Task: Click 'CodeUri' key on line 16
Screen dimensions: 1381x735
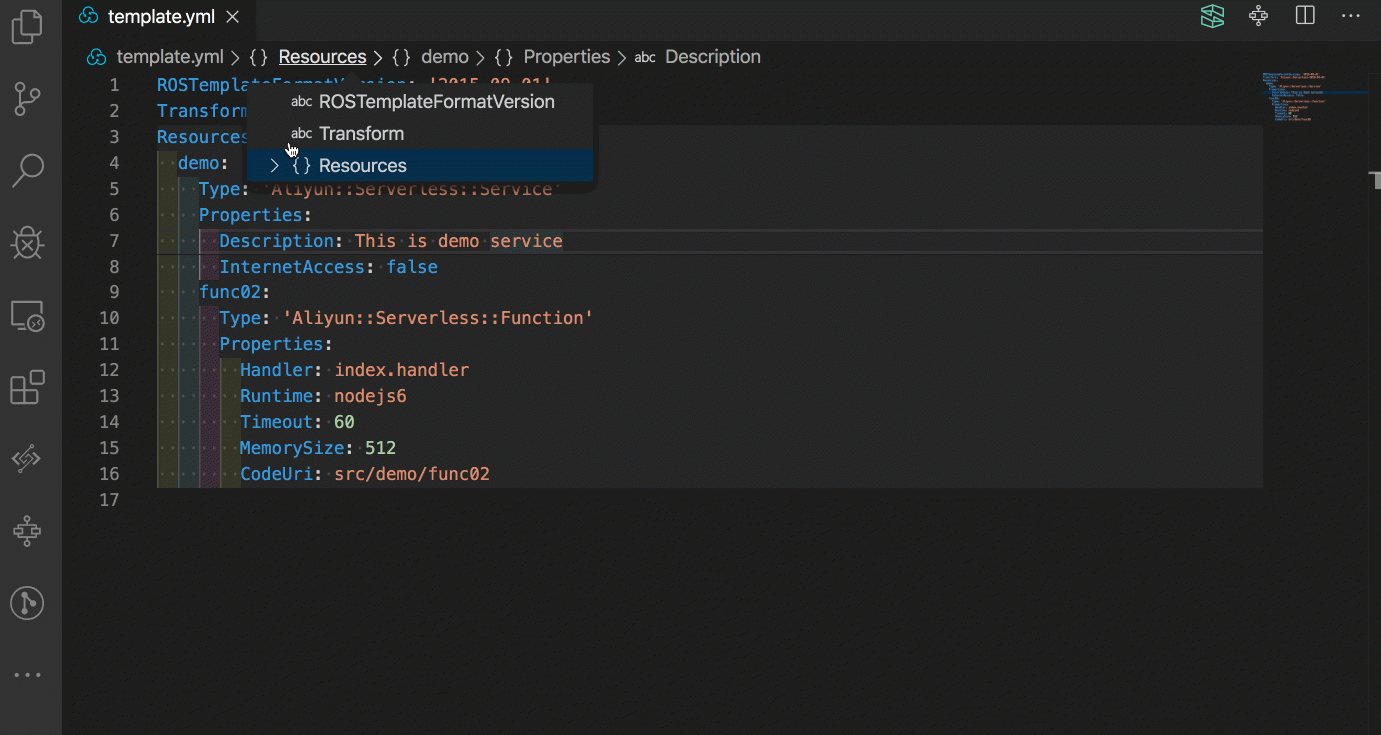Action: coord(277,474)
